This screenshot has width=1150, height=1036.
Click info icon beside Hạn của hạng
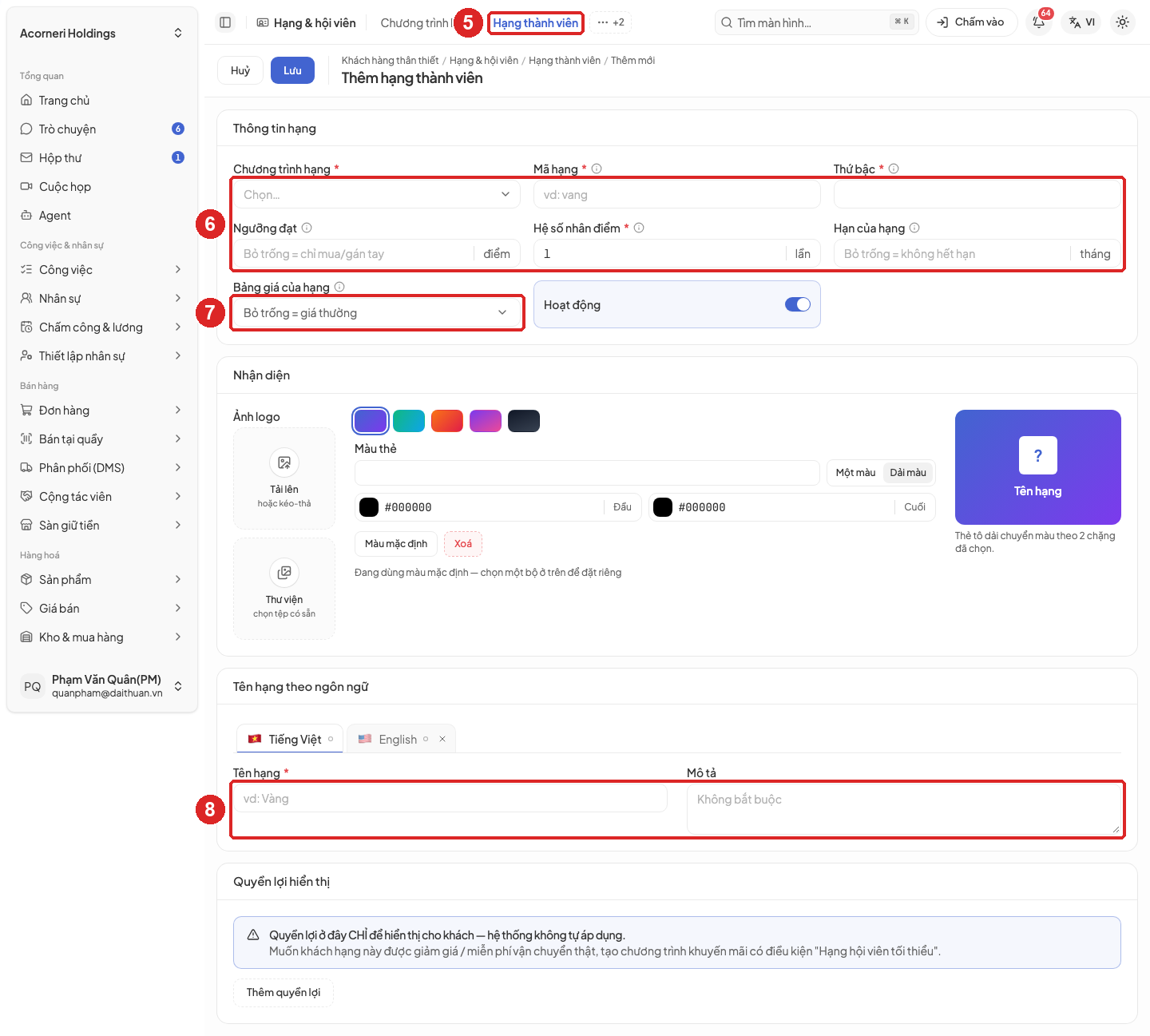(x=914, y=228)
